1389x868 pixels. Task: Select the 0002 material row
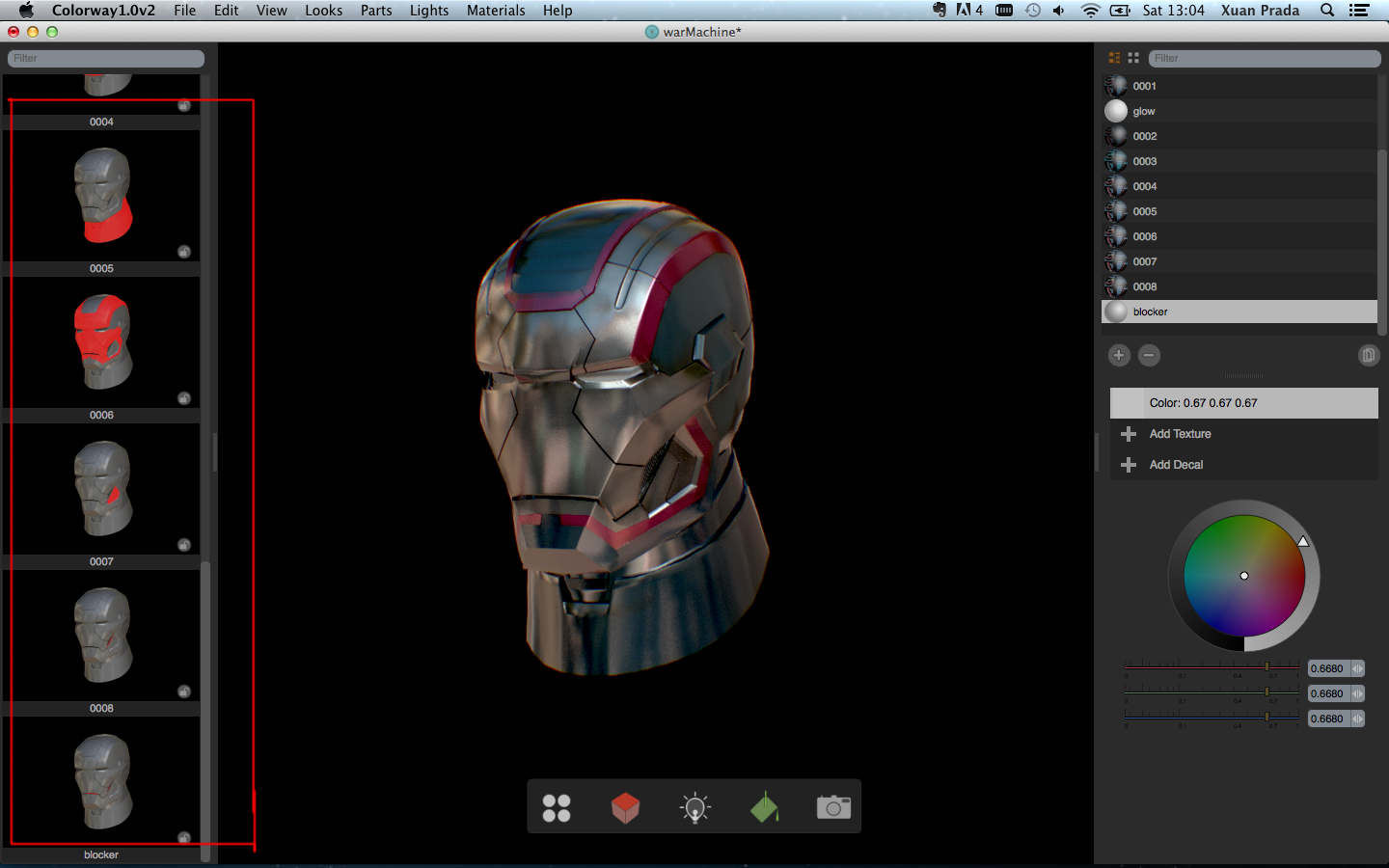point(1239,136)
